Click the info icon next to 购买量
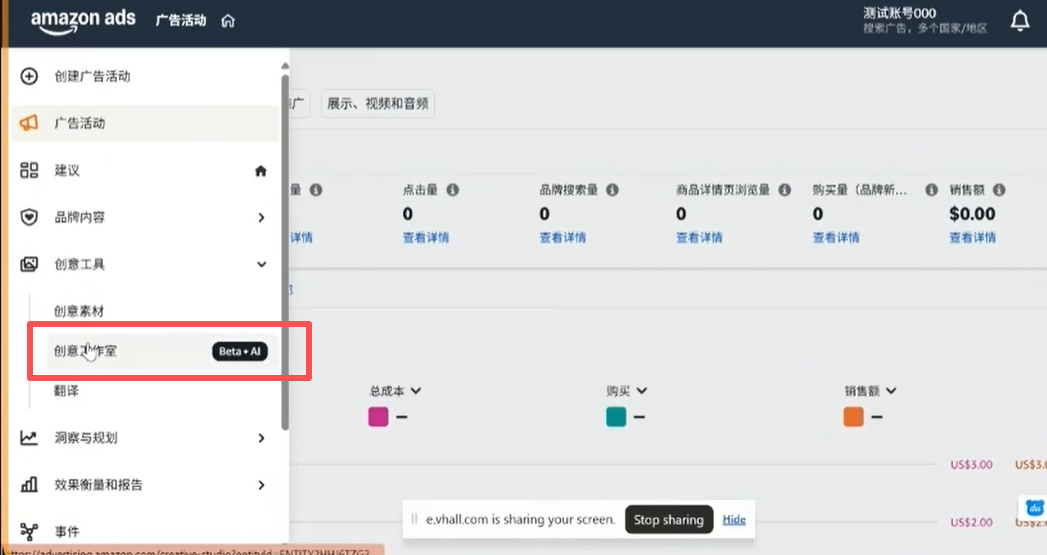The width and height of the screenshot is (1047, 555). pyautogui.click(x=931, y=190)
